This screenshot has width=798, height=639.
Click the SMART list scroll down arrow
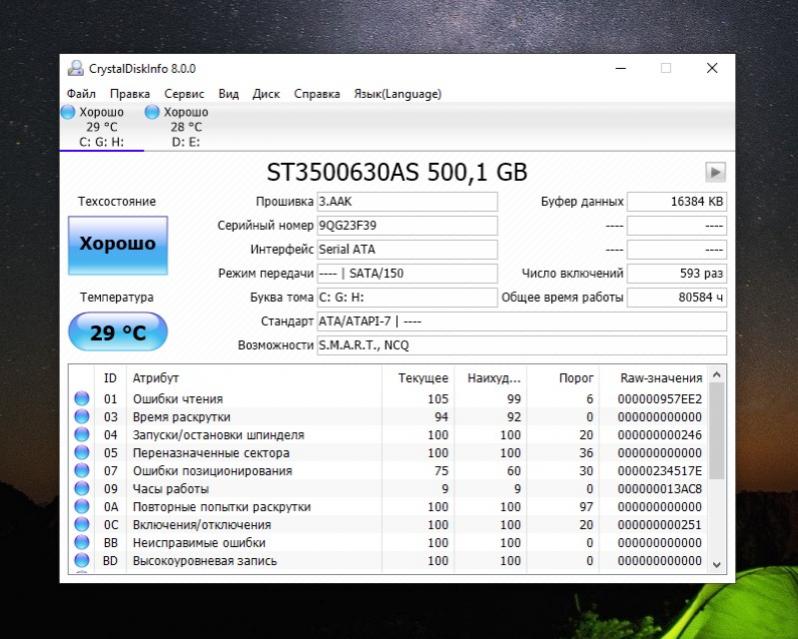[717, 564]
